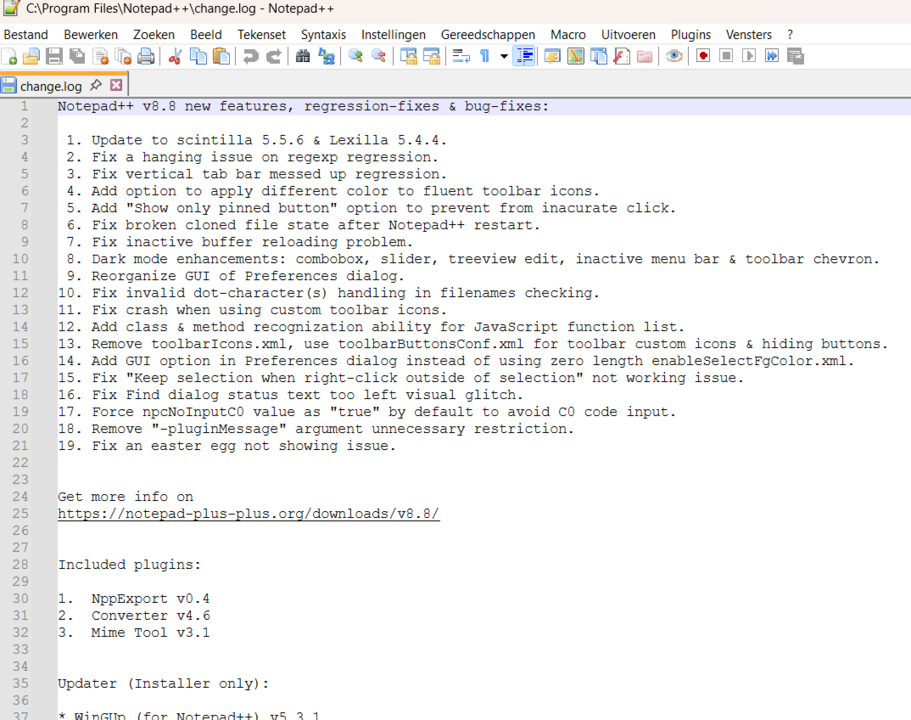
Task: Toggle the Document Map panel icon
Action: 575,56
